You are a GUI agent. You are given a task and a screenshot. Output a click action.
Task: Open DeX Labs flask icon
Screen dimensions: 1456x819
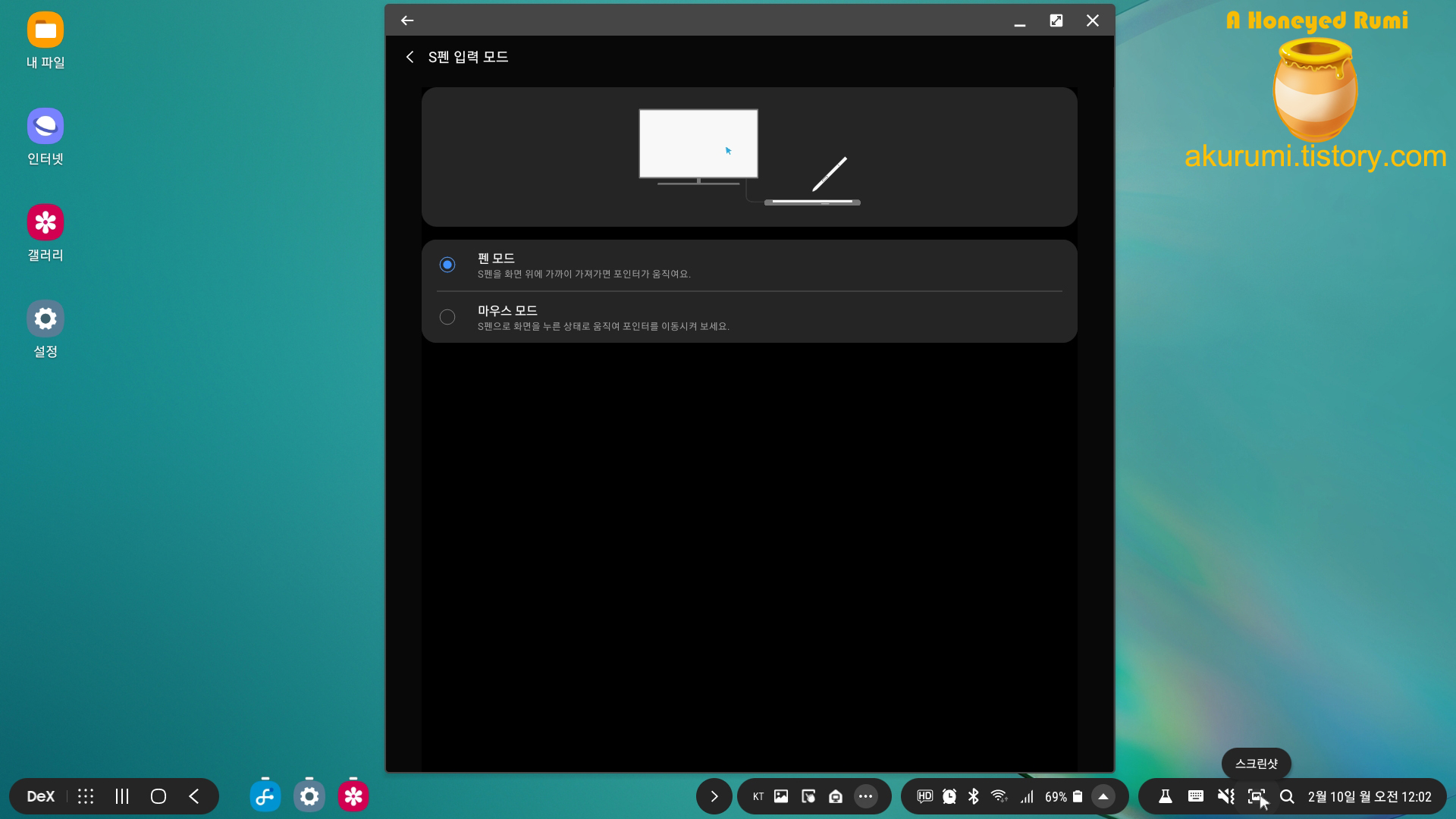coord(1166,796)
